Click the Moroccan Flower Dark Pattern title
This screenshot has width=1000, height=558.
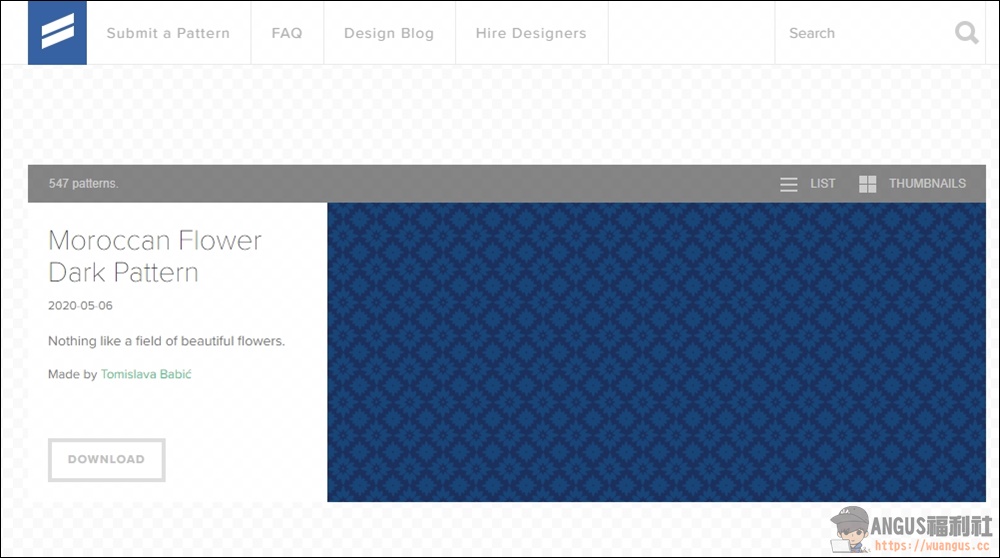(x=155, y=256)
